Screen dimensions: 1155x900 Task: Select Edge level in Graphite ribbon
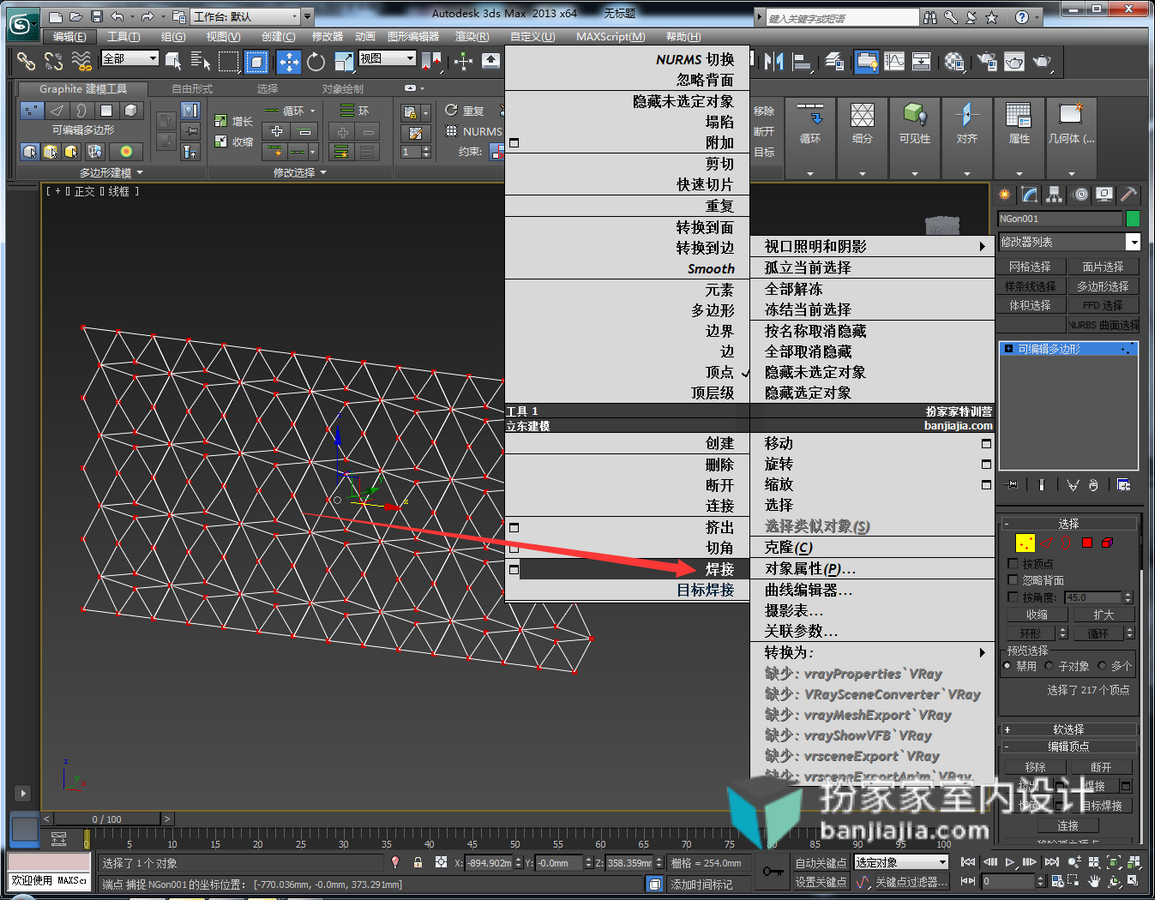click(57, 110)
